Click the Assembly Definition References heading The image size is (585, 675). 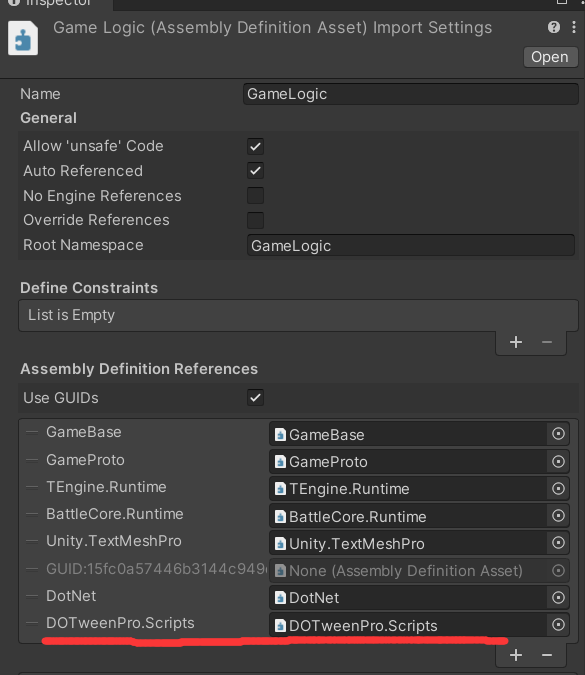139,369
